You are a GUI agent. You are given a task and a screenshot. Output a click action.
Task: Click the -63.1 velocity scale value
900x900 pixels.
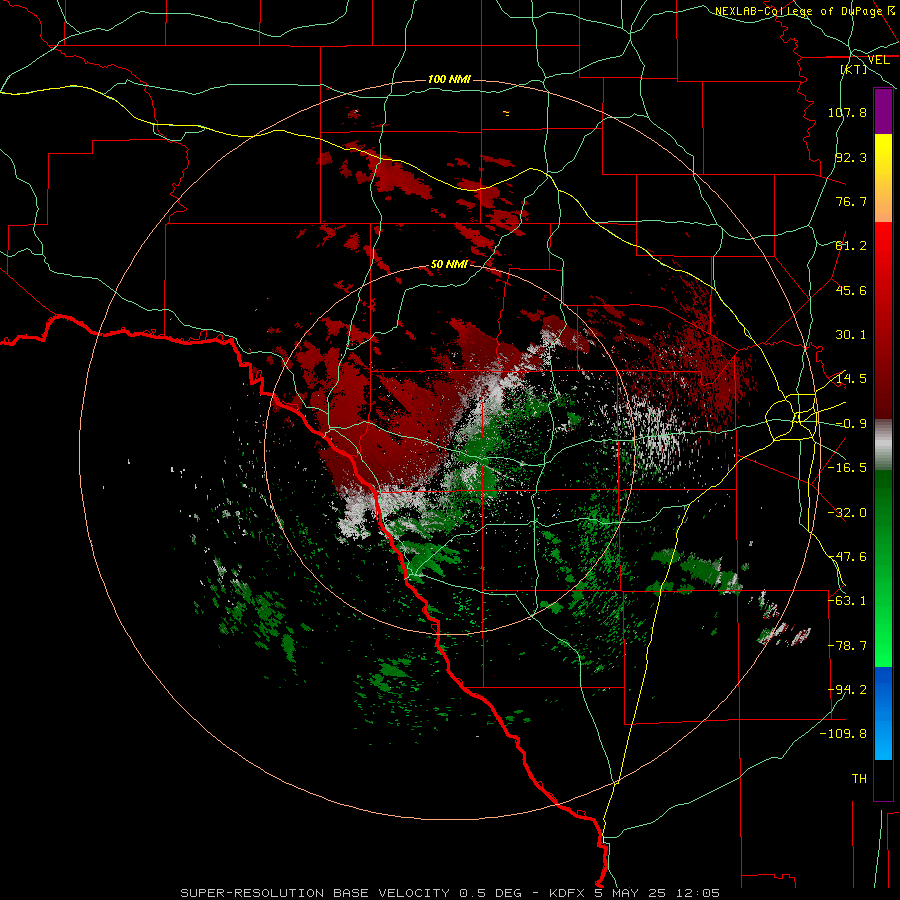pos(847,601)
